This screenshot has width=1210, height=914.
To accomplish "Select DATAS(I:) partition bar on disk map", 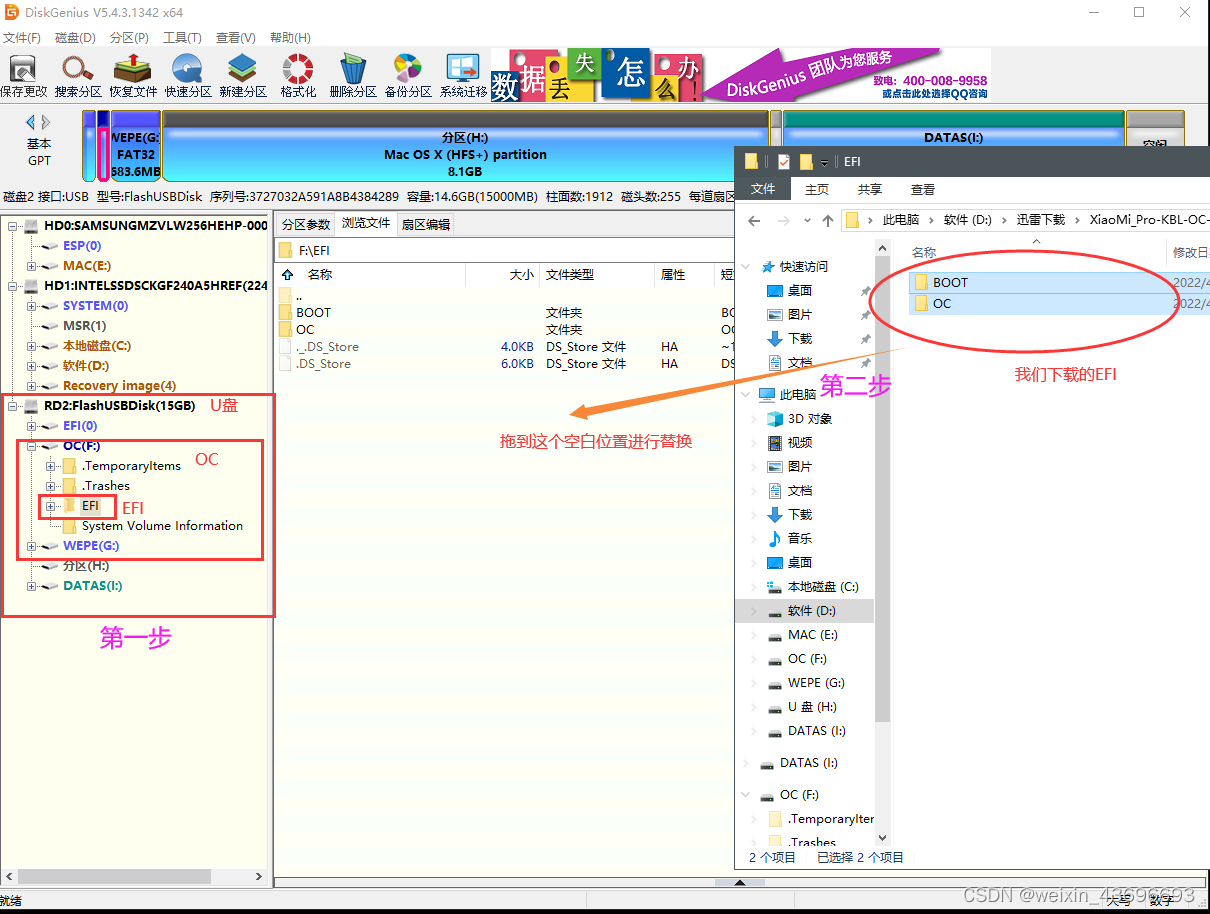I will pos(953,145).
